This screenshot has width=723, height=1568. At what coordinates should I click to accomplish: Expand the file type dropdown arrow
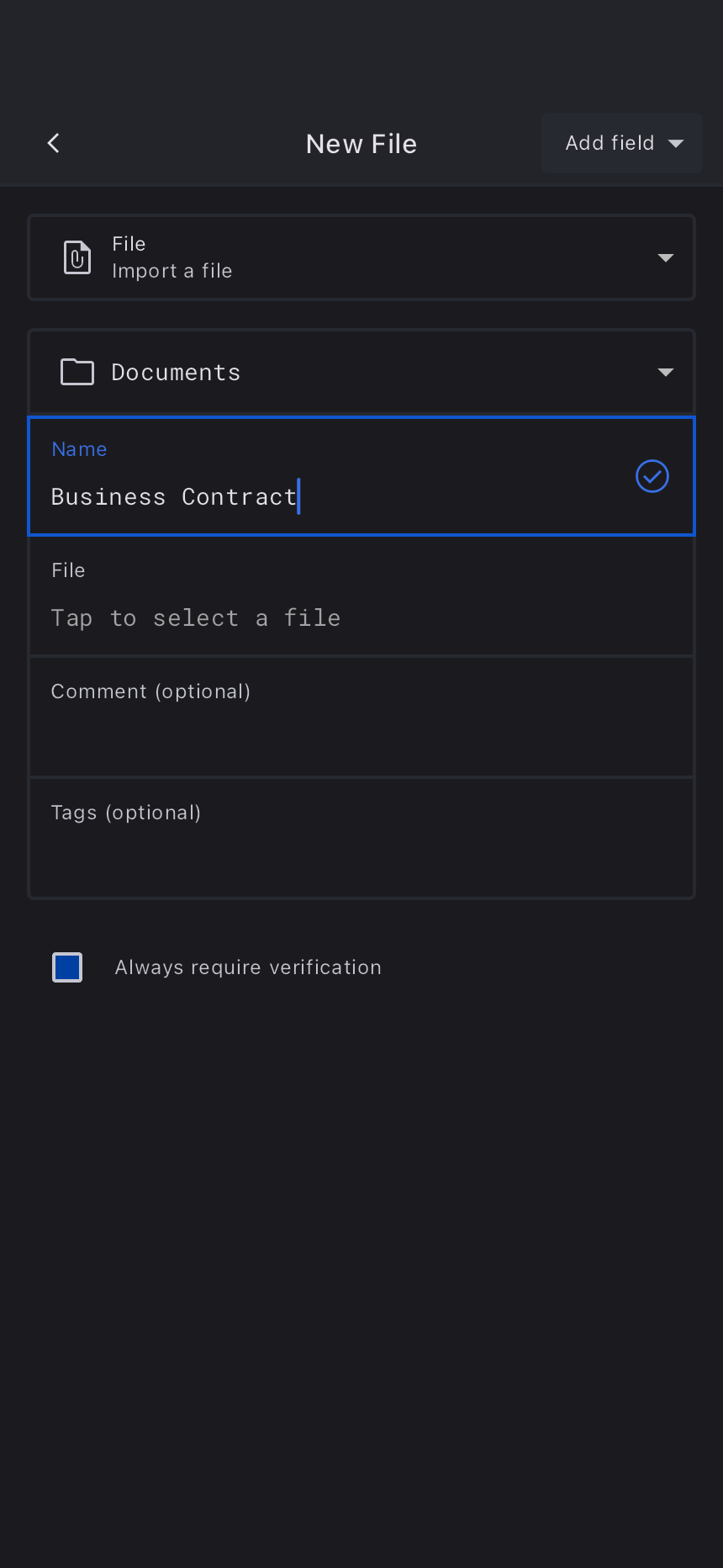(x=666, y=257)
